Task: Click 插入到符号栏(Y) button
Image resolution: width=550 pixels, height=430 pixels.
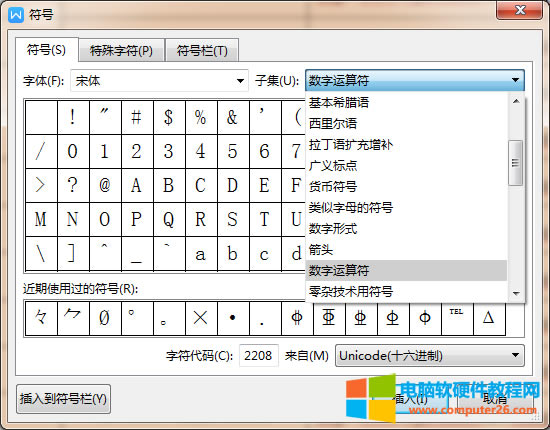Action: coord(63,399)
